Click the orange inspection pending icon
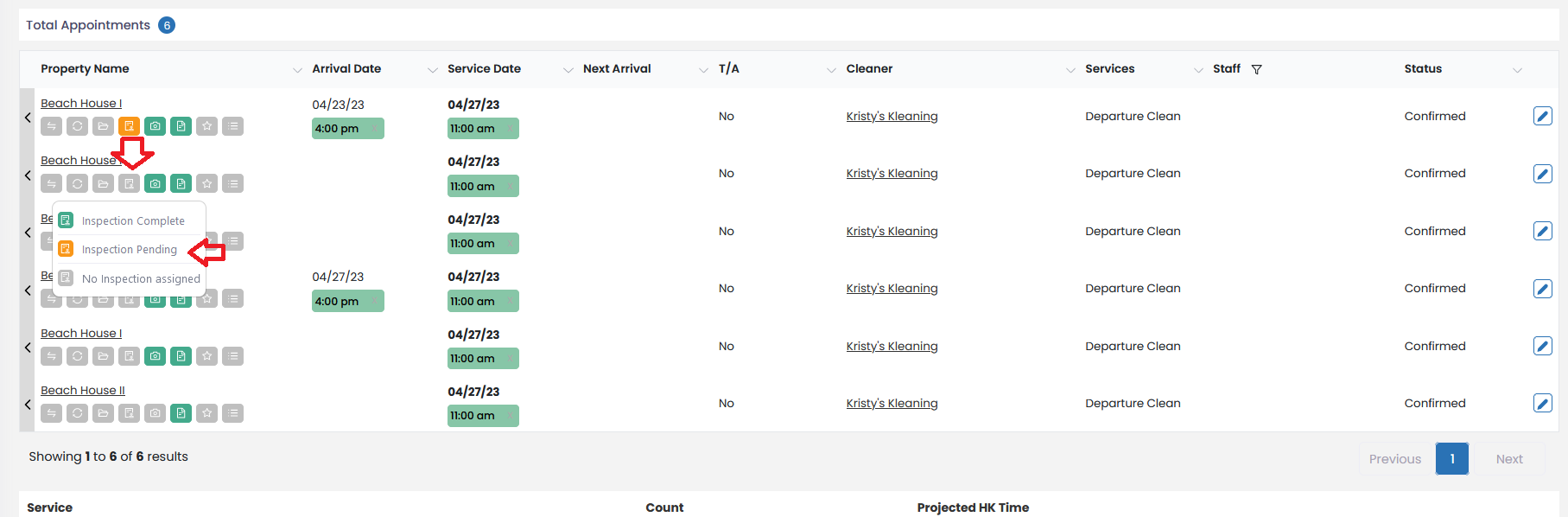 129,126
